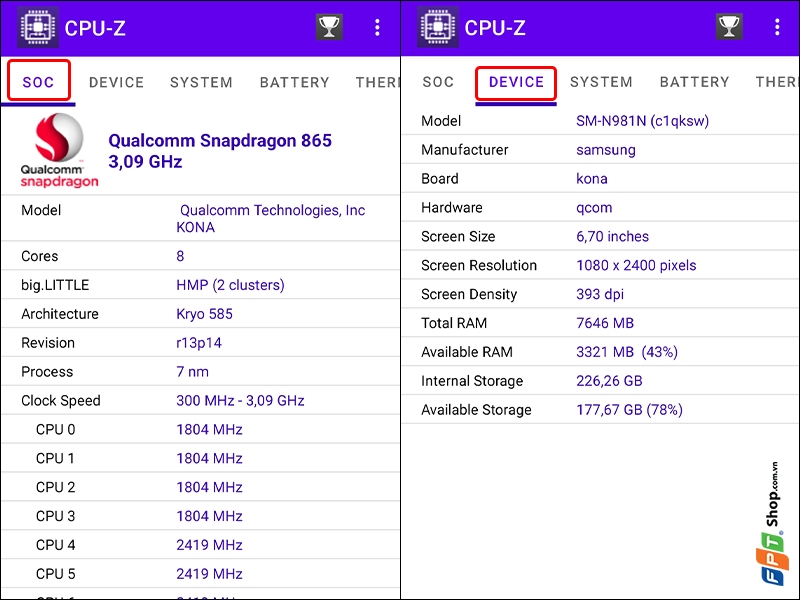Viewport: 800px width, 600px height.
Task: Tap the trophy icon in right CPU-Z screen
Action: (729, 27)
